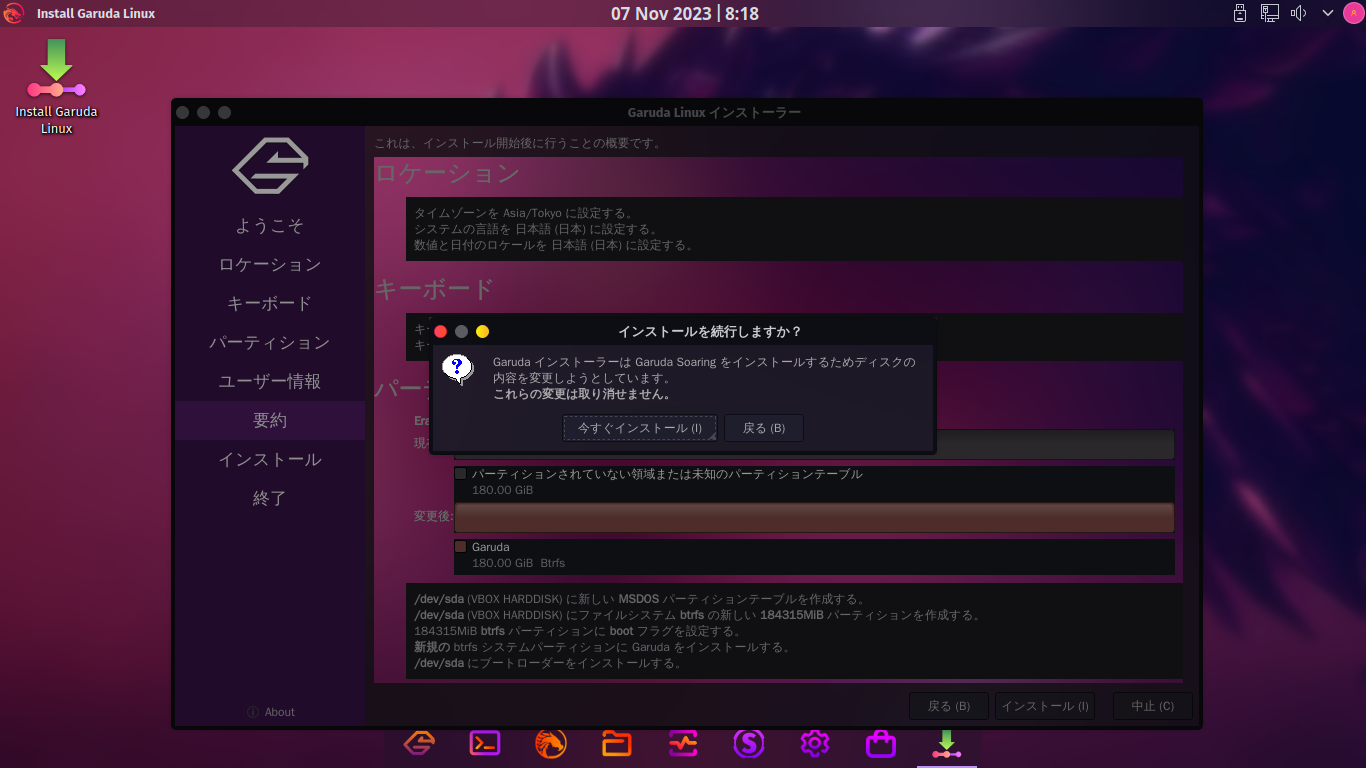Select パーティション step in sidebar
The height and width of the screenshot is (768, 1366).
[x=270, y=343]
